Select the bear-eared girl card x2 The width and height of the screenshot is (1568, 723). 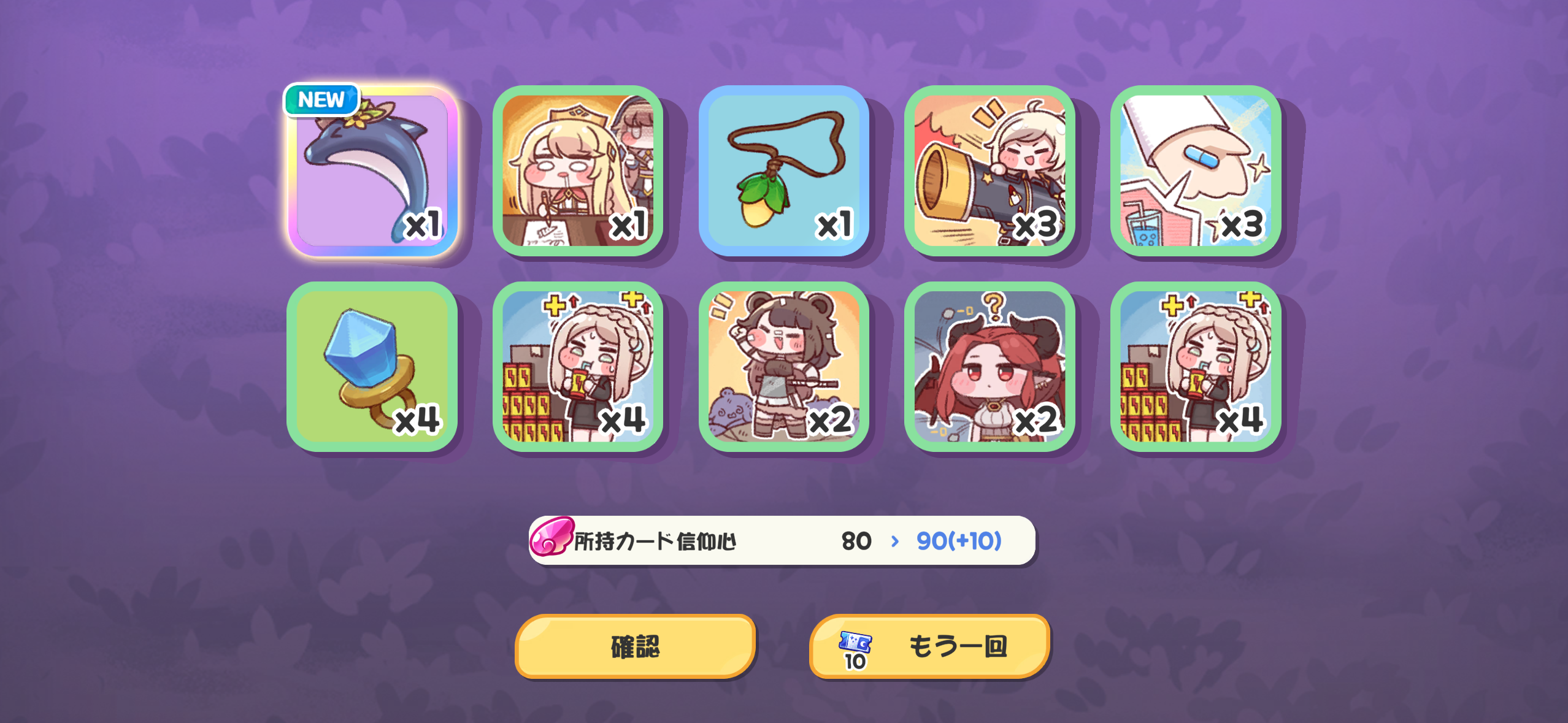(x=784, y=367)
